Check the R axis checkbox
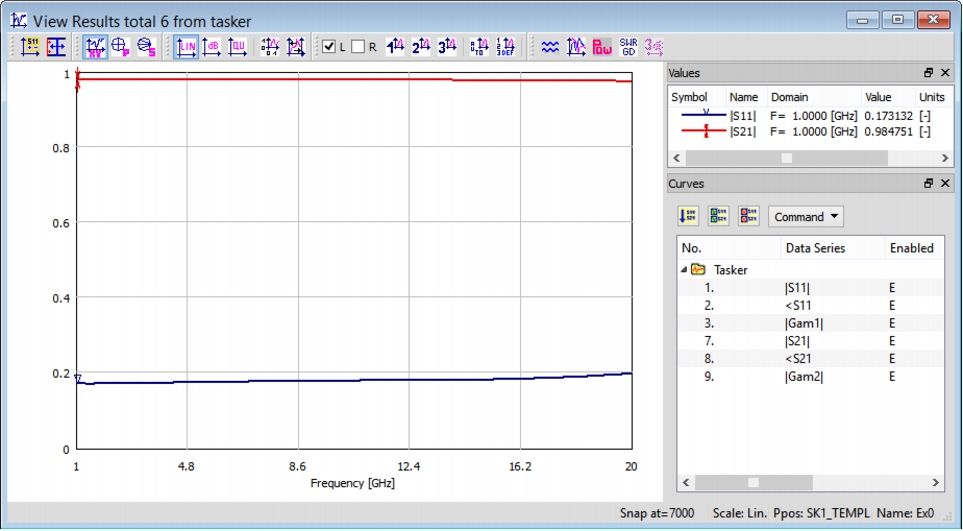 coord(358,47)
